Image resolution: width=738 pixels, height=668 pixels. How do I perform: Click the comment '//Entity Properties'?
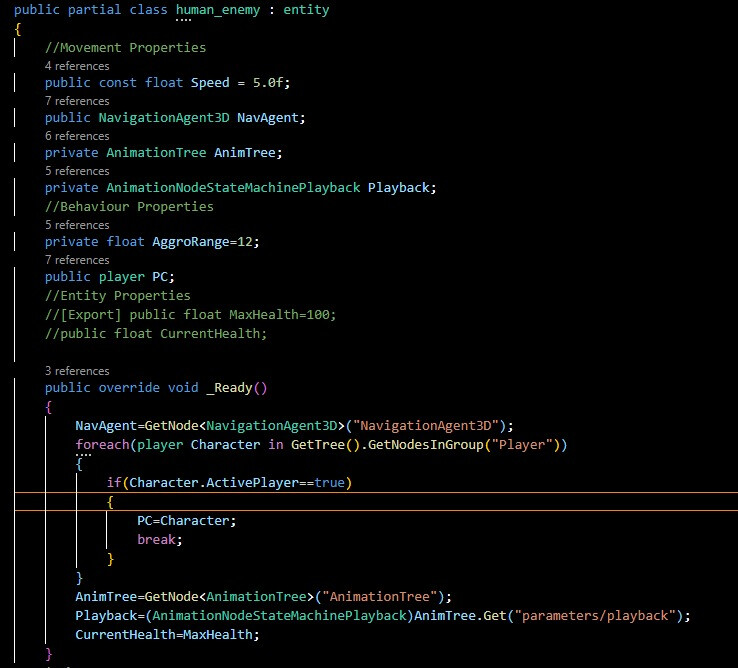(118, 296)
